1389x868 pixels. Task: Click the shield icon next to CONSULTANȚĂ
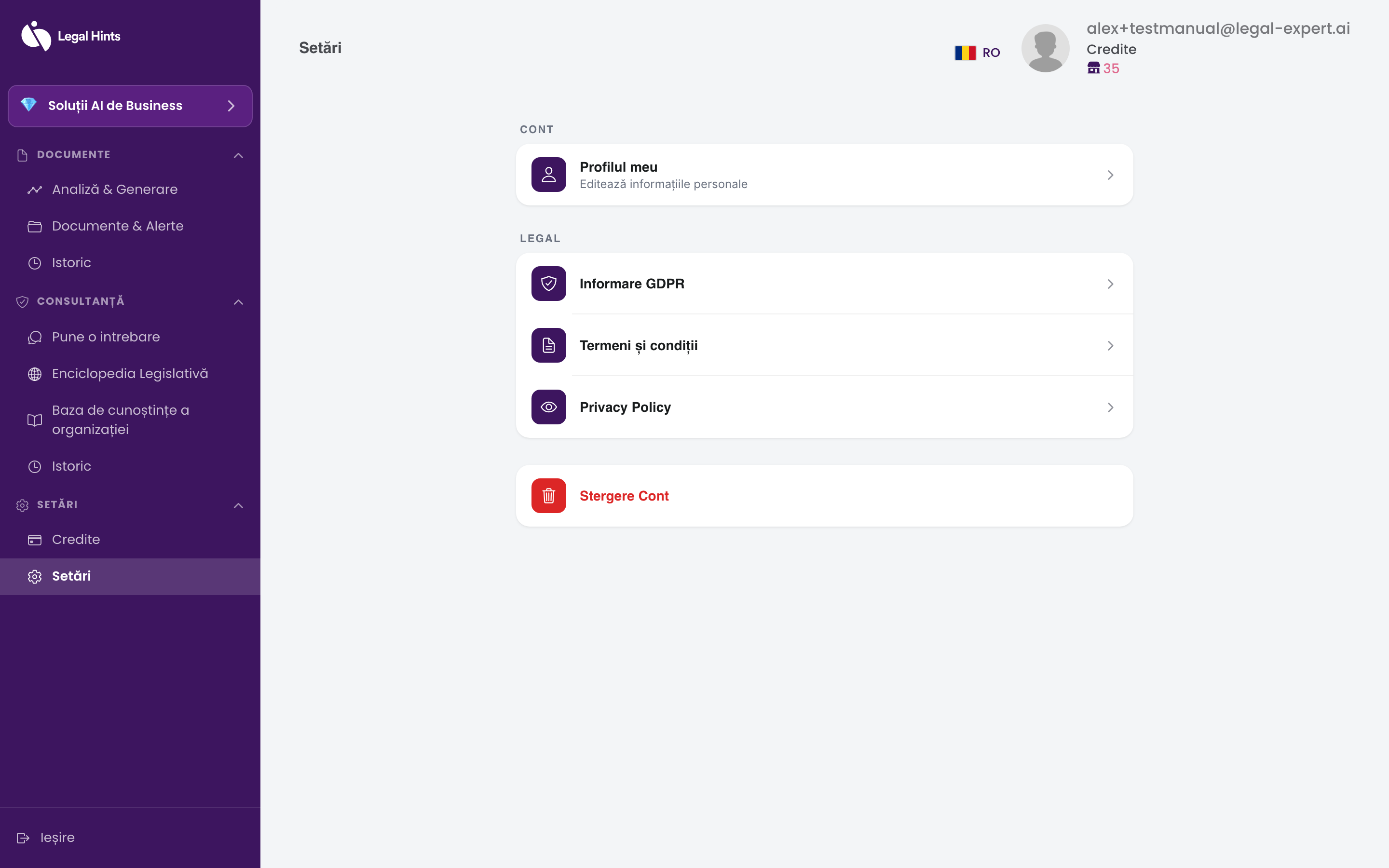22,301
